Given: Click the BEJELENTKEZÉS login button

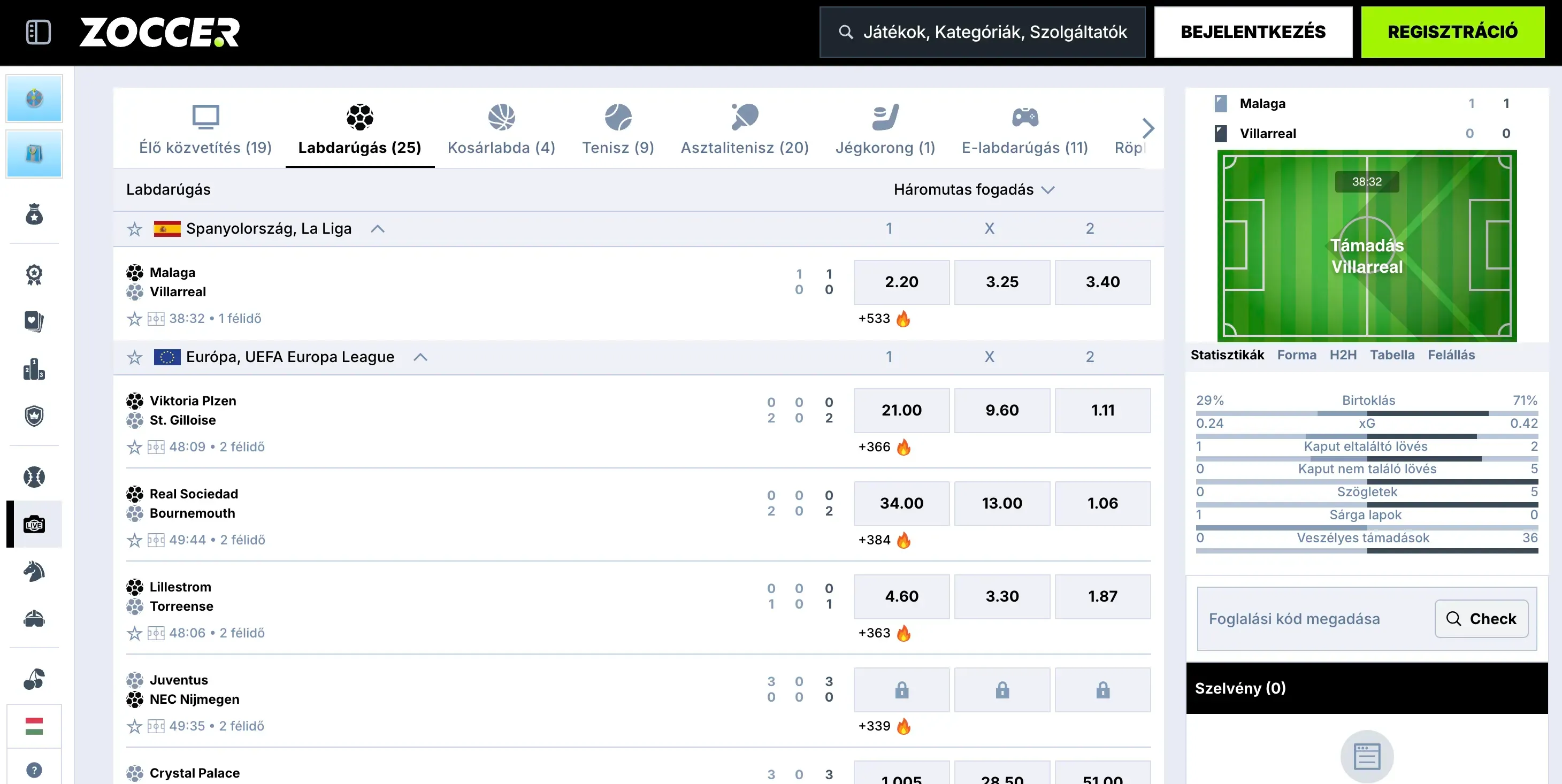Looking at the screenshot, I should [1253, 32].
